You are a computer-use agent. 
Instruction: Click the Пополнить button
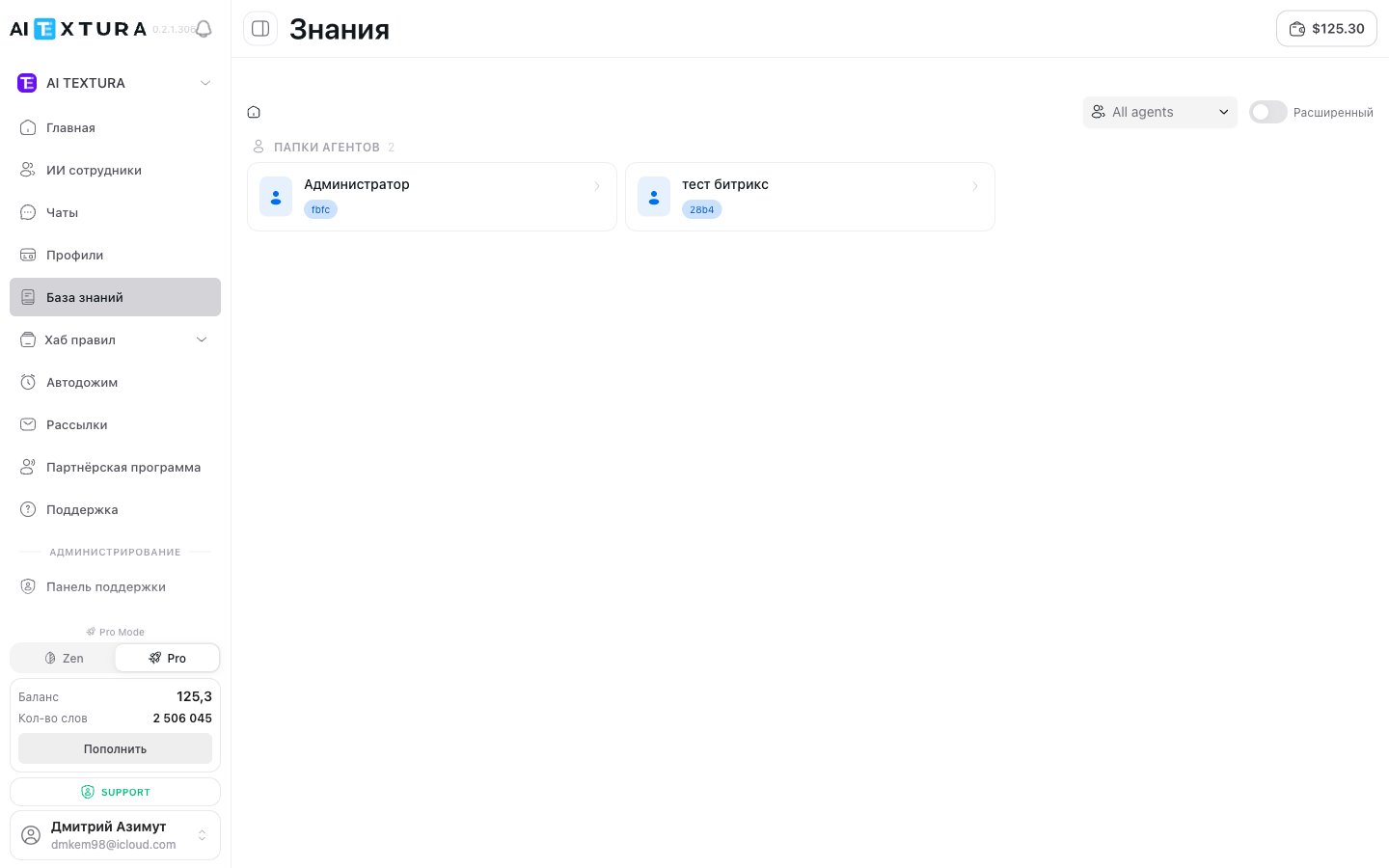(115, 748)
